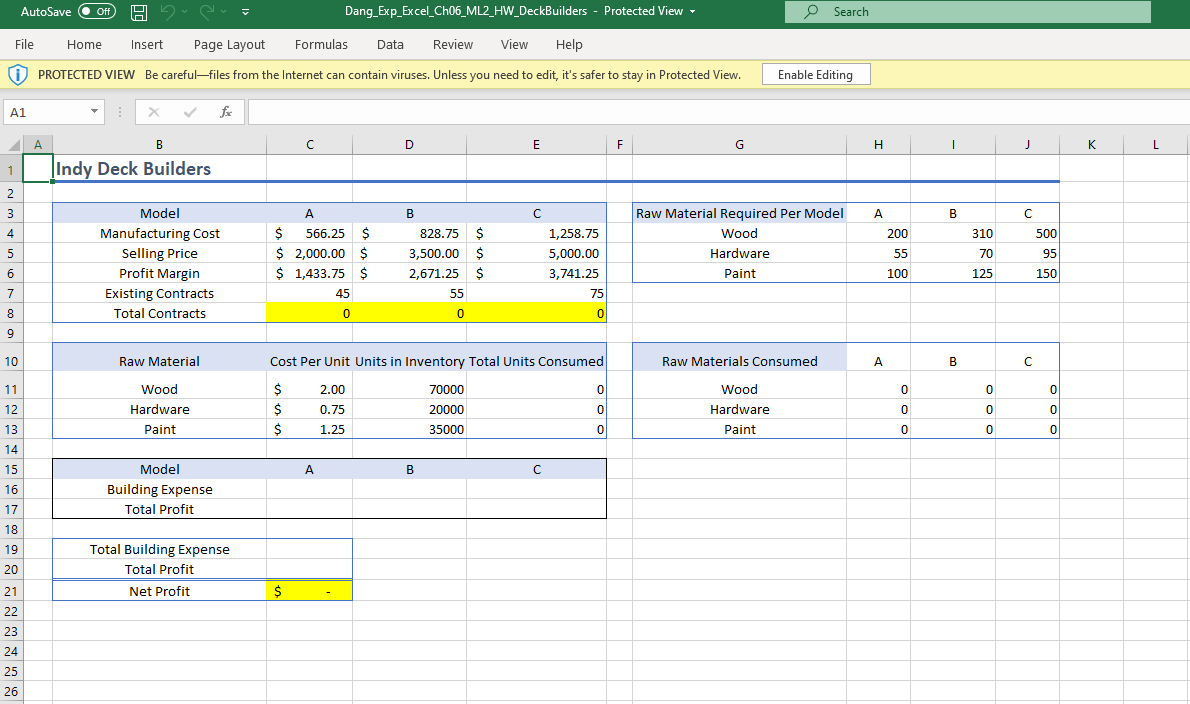Image resolution: width=1190 pixels, height=704 pixels.
Task: Open the Name Box dropdown arrow
Action: coord(94,112)
